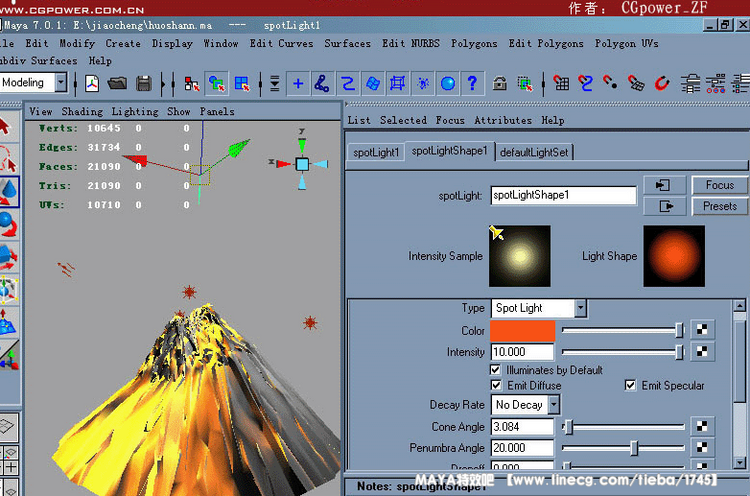Toggle the curves selection mask icon
Viewport: 750px width, 496px height.
pyautogui.click(x=348, y=84)
